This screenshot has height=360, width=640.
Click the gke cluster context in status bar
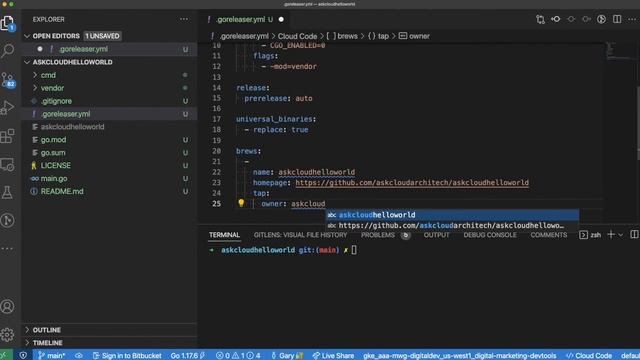pyautogui.click(x=460, y=356)
